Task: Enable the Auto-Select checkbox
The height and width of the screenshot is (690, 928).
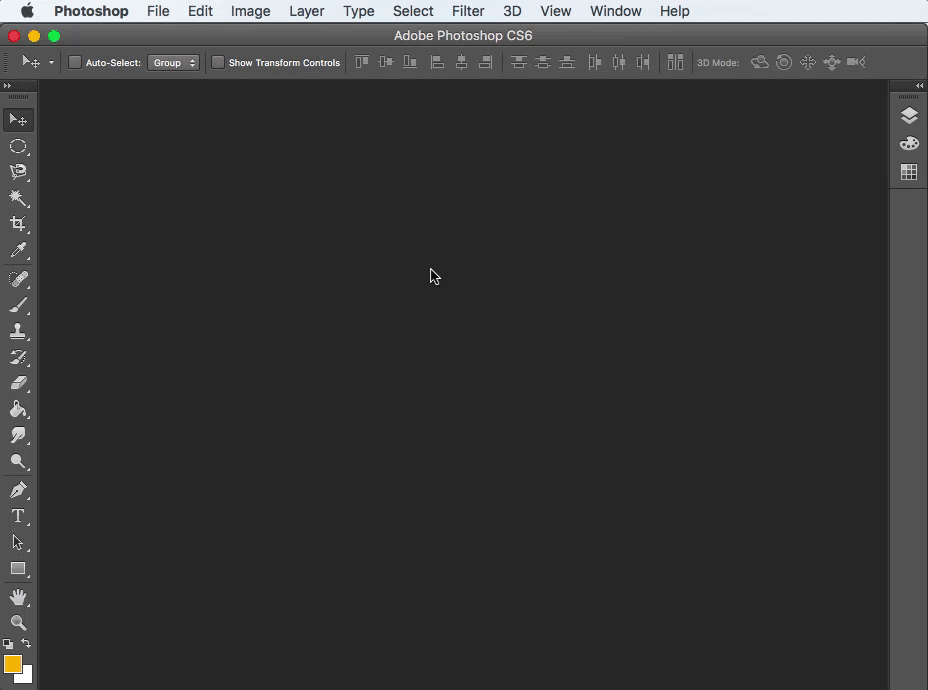Action: (x=75, y=62)
